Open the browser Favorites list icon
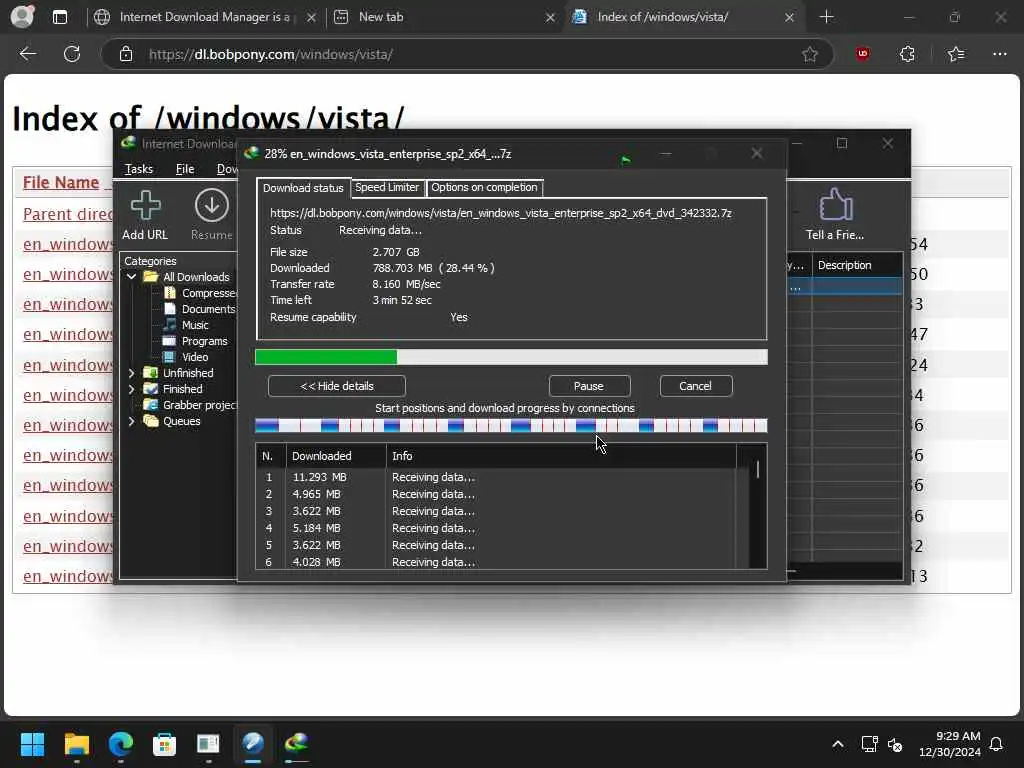 [x=956, y=54]
